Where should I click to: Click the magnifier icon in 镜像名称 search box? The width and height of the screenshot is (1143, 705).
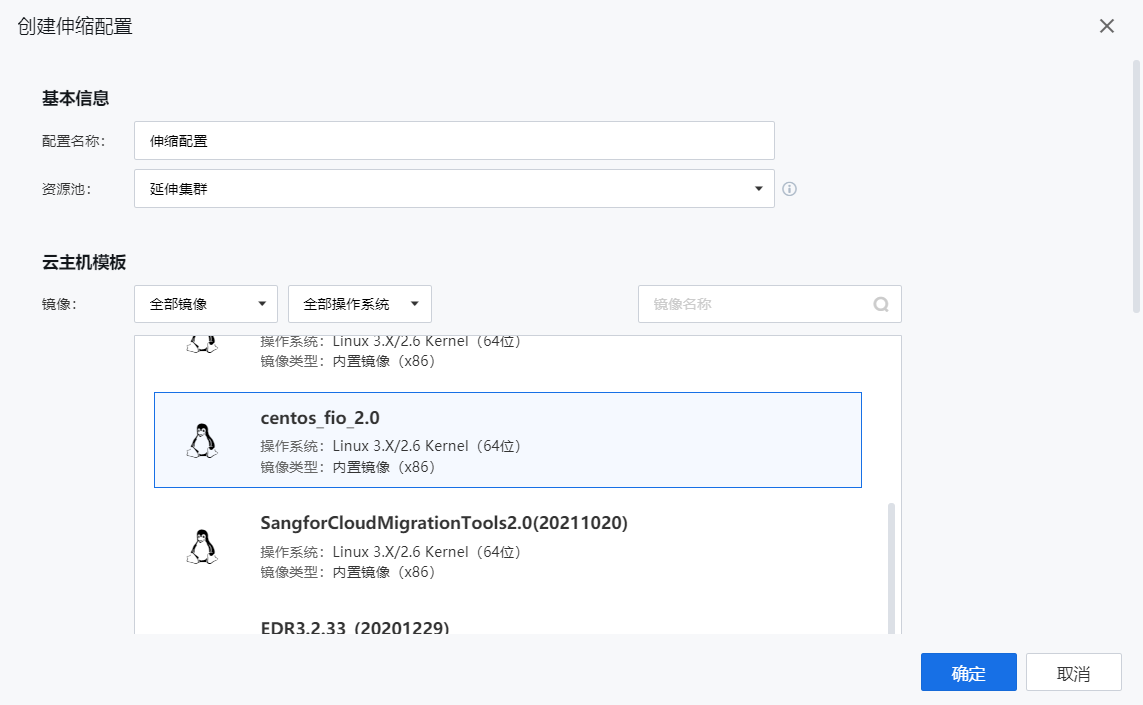coord(880,305)
